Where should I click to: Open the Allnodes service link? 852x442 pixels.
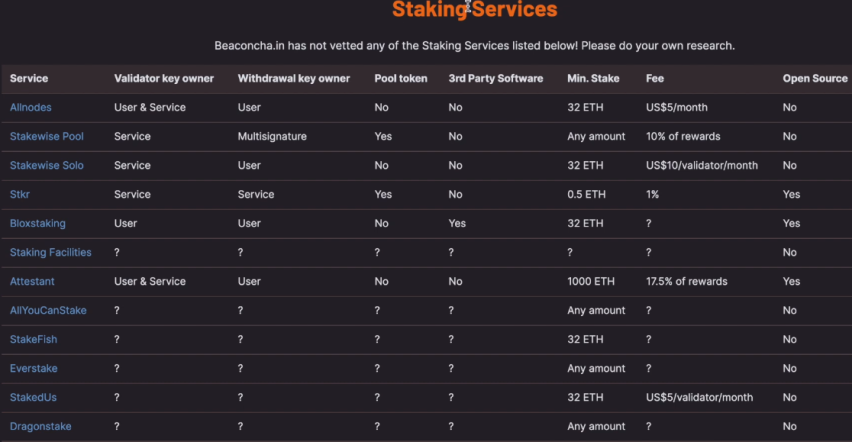(30, 107)
